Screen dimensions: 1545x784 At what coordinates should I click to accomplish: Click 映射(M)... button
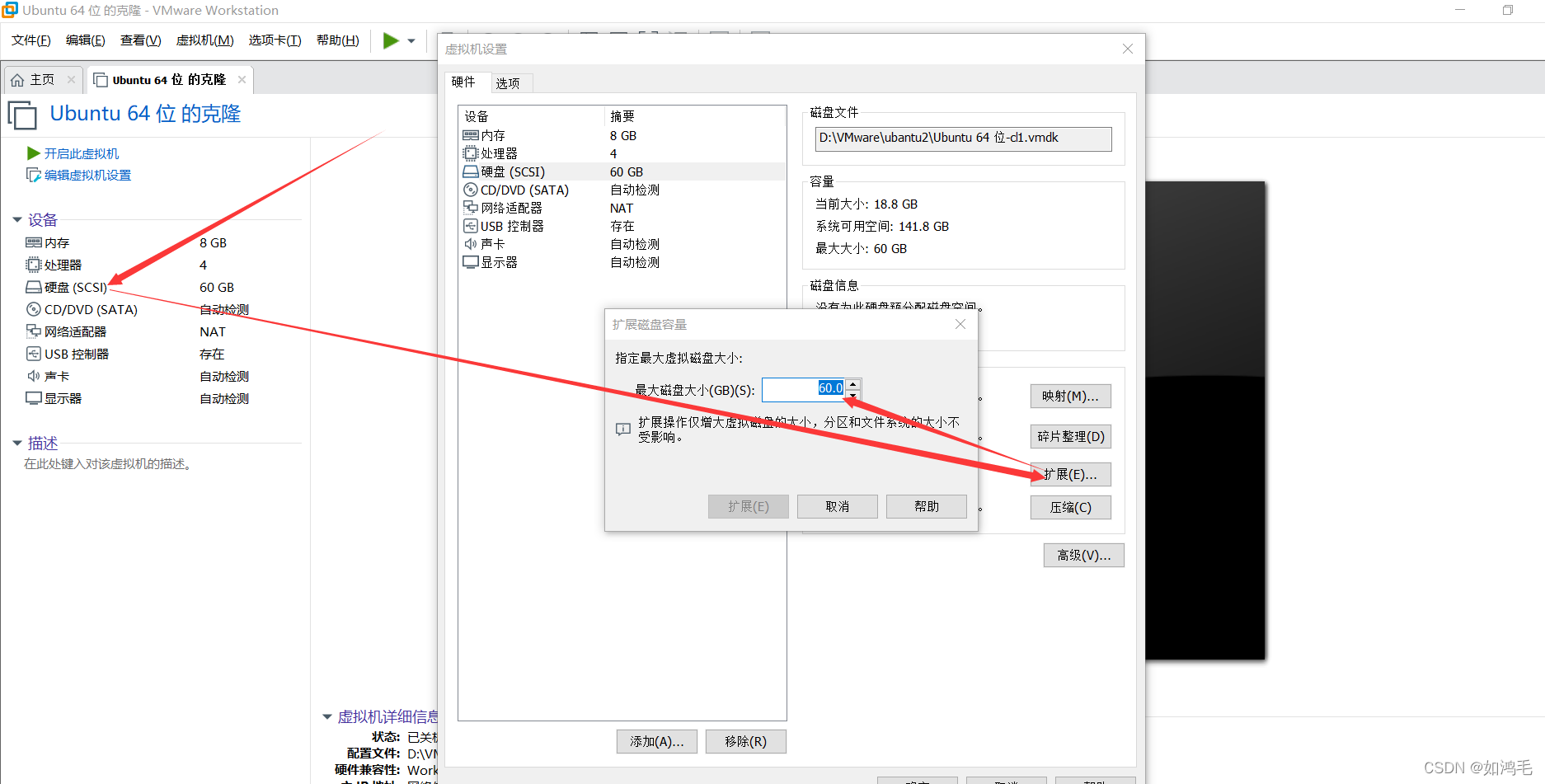(x=1070, y=397)
